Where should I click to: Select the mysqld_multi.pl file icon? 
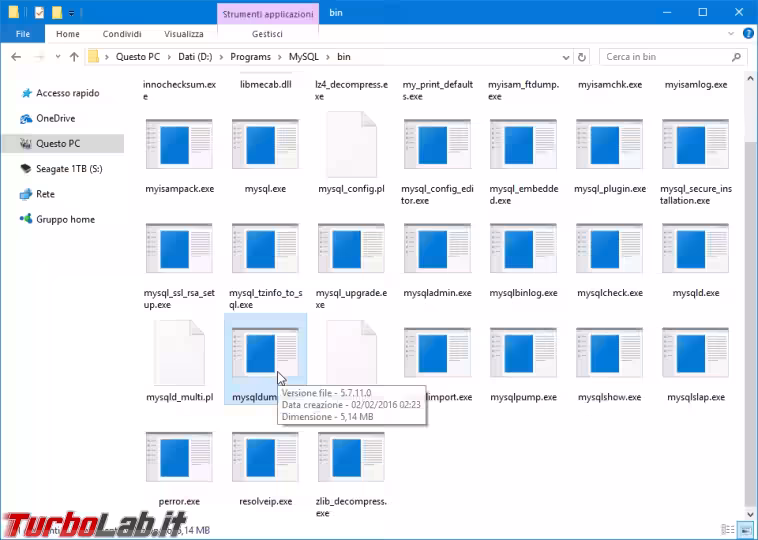[179, 353]
